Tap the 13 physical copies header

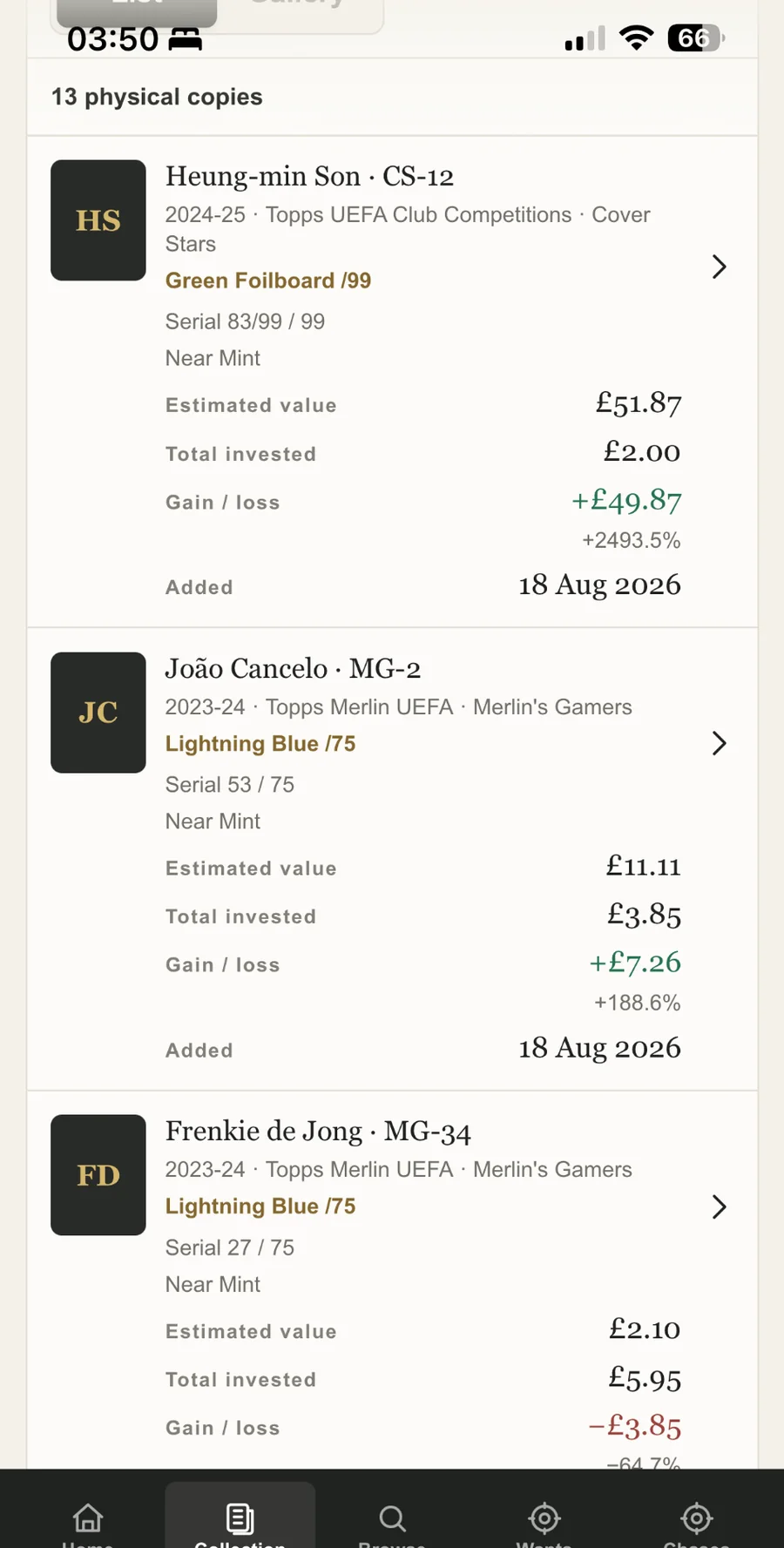pyautogui.click(x=157, y=97)
